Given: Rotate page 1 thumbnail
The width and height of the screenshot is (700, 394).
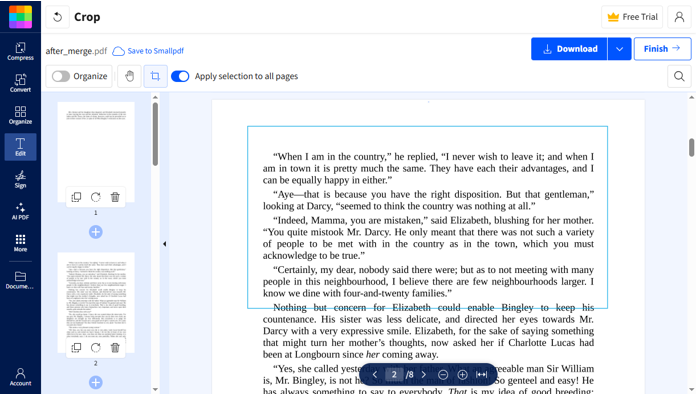Looking at the screenshot, I should coord(96,197).
